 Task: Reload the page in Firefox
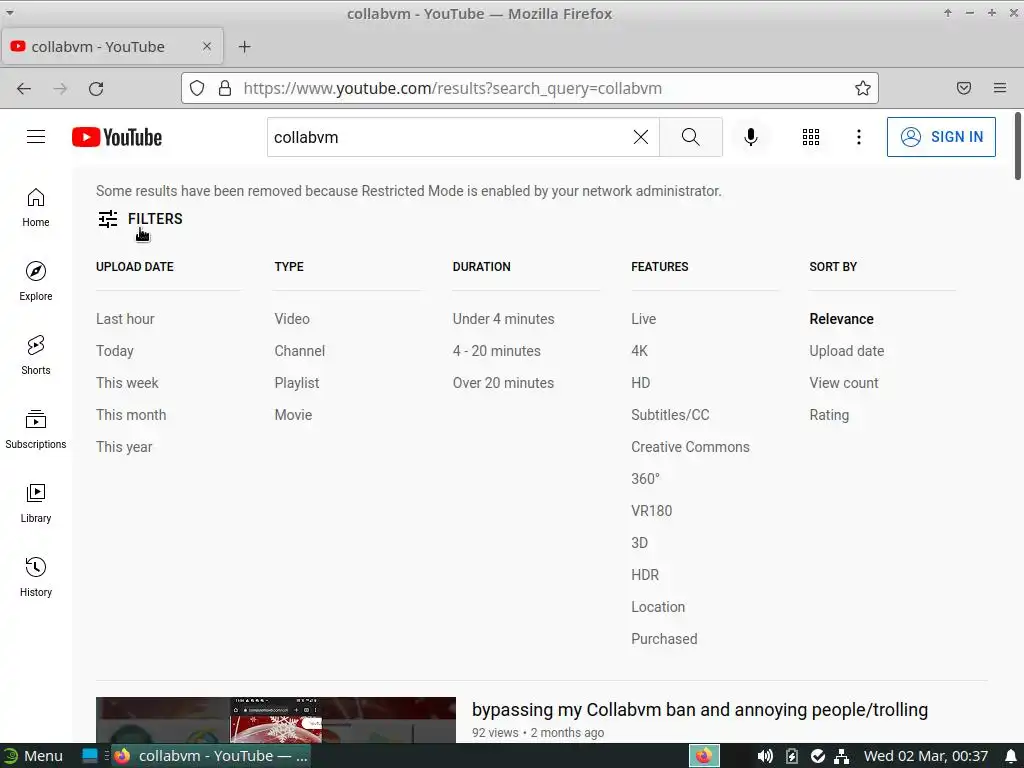point(96,88)
